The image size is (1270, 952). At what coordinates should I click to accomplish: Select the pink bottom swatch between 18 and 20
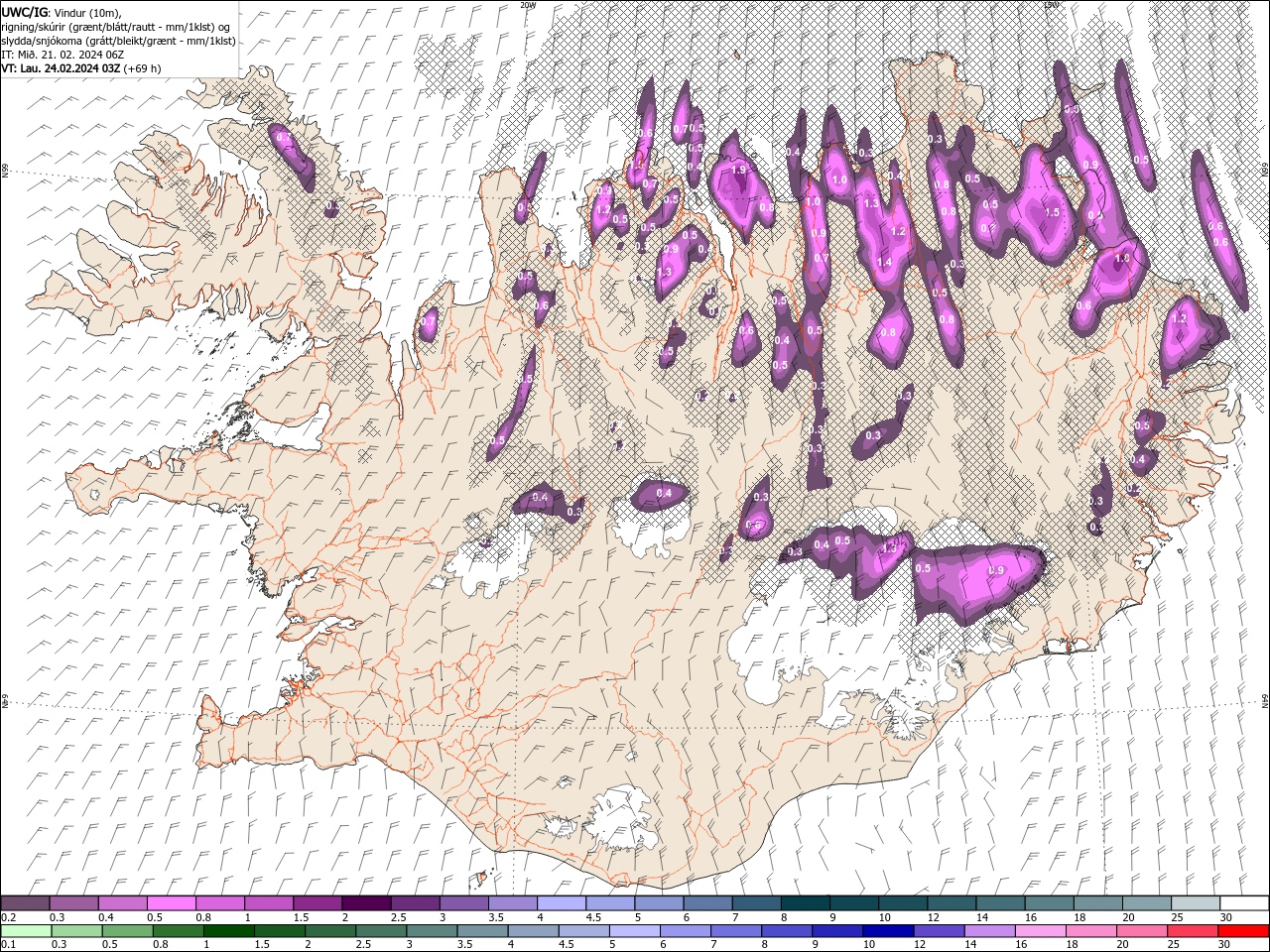point(1091,931)
